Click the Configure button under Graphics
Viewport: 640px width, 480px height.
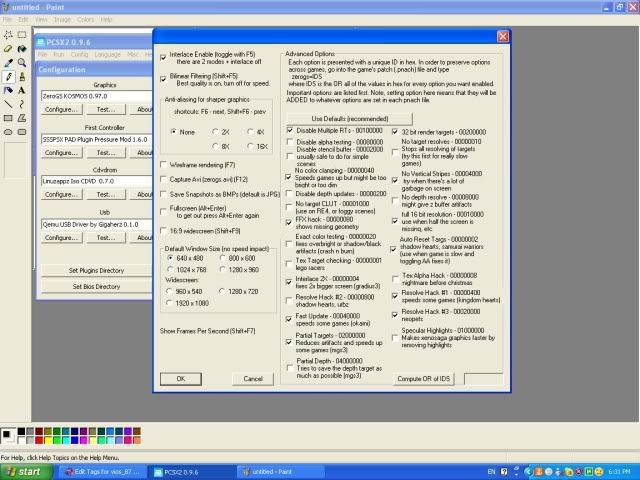click(x=62, y=109)
